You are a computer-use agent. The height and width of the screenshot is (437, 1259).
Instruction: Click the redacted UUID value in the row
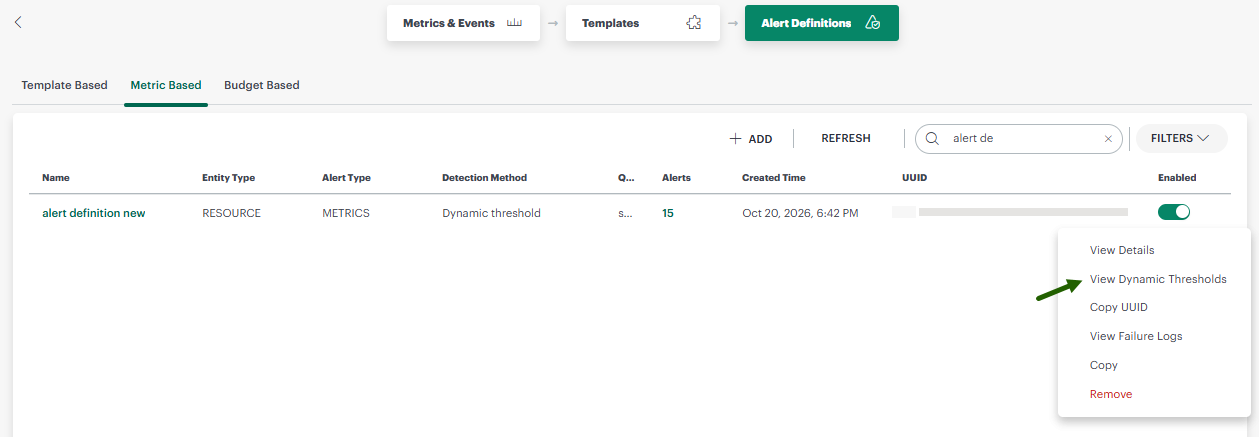[x=1010, y=212]
